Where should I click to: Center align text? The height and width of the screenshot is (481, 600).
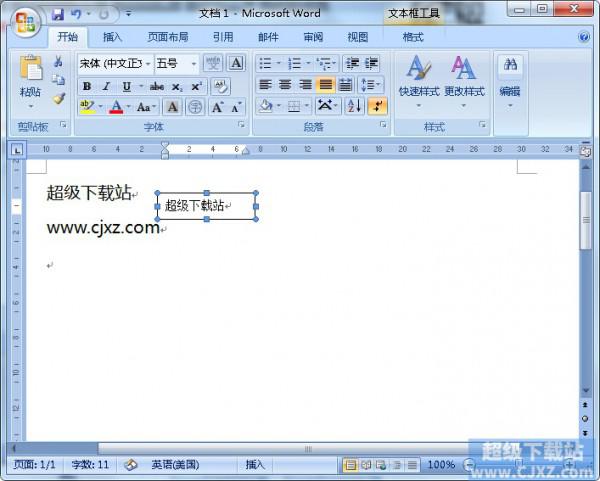285,85
